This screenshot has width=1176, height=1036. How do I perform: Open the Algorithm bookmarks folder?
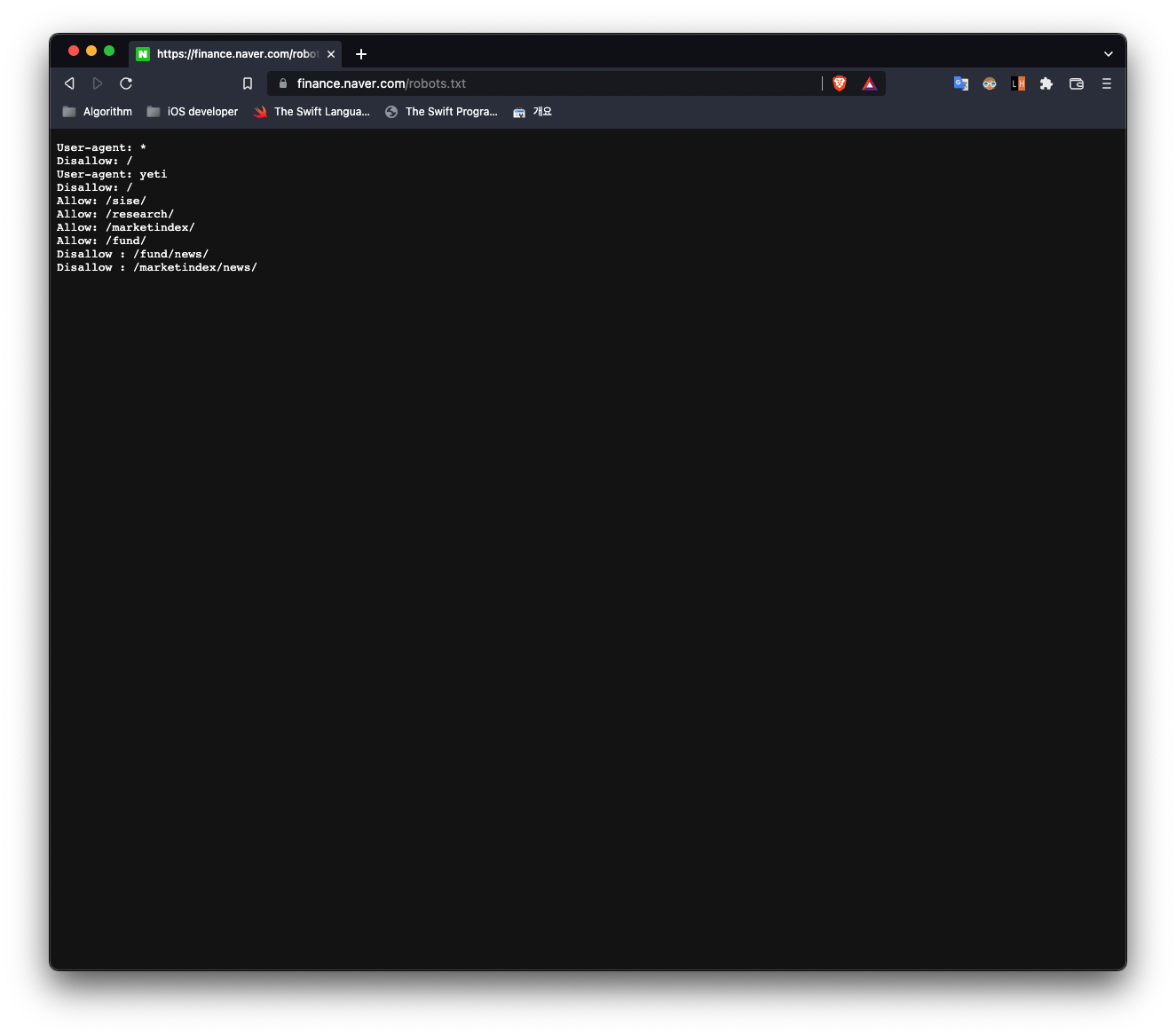(98, 112)
